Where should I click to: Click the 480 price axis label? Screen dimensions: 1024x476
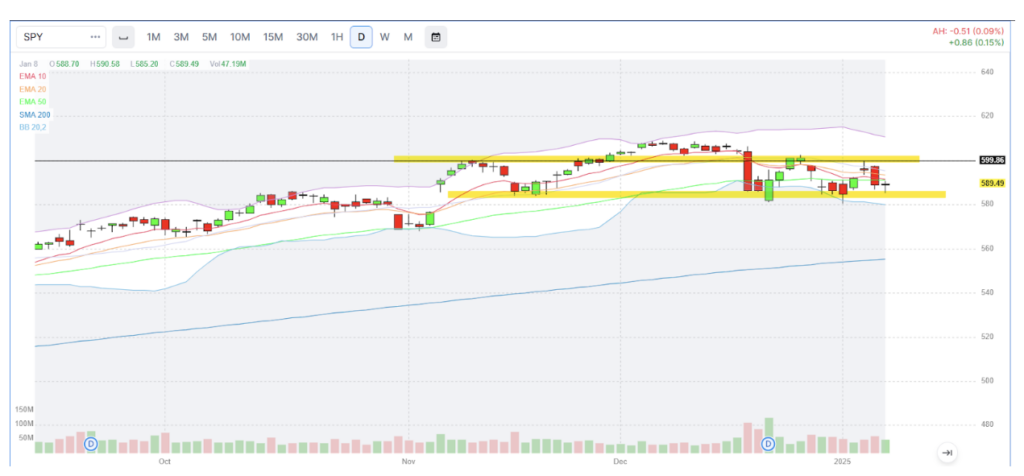(x=987, y=425)
